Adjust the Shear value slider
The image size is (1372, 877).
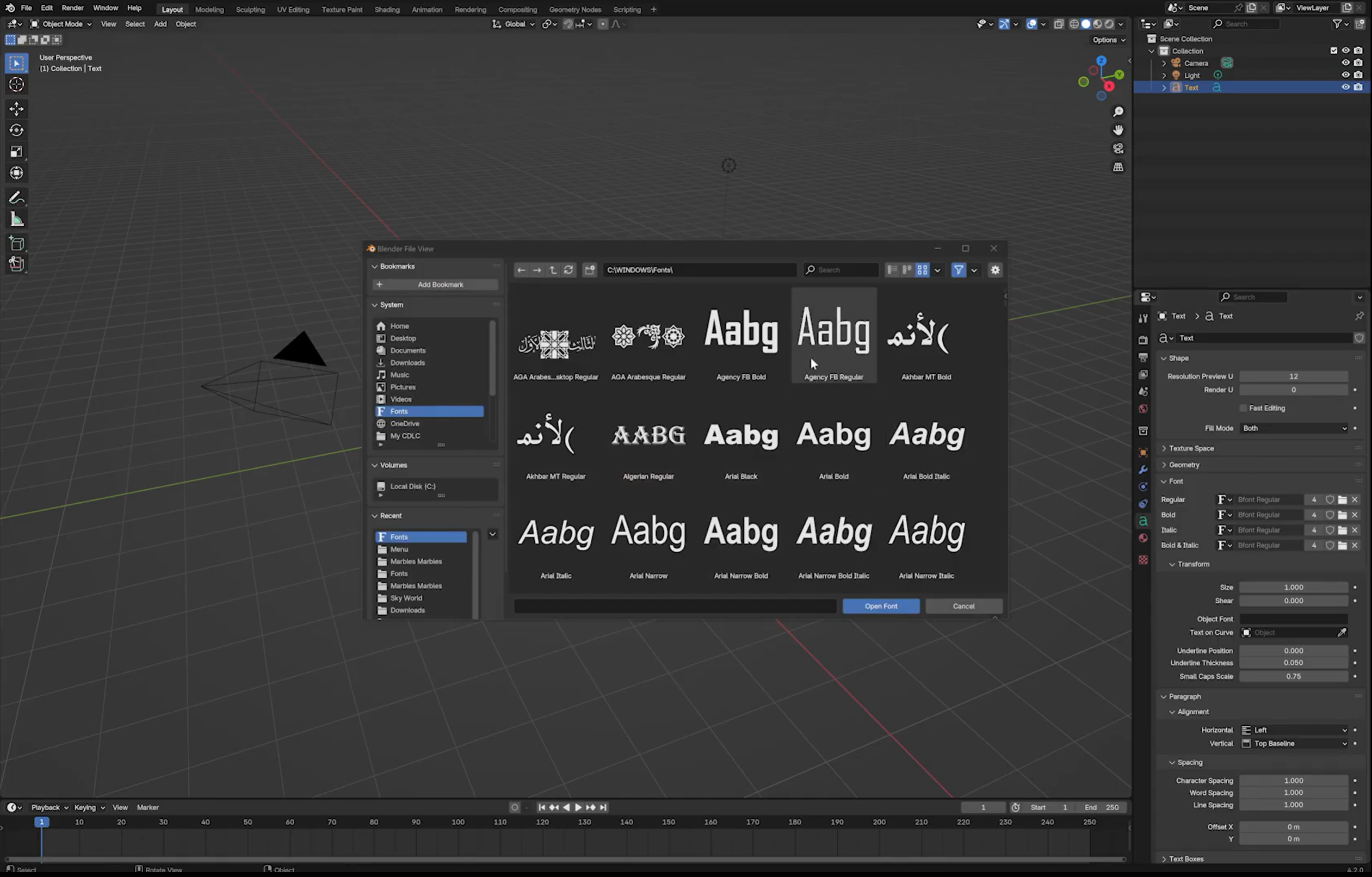click(x=1293, y=601)
